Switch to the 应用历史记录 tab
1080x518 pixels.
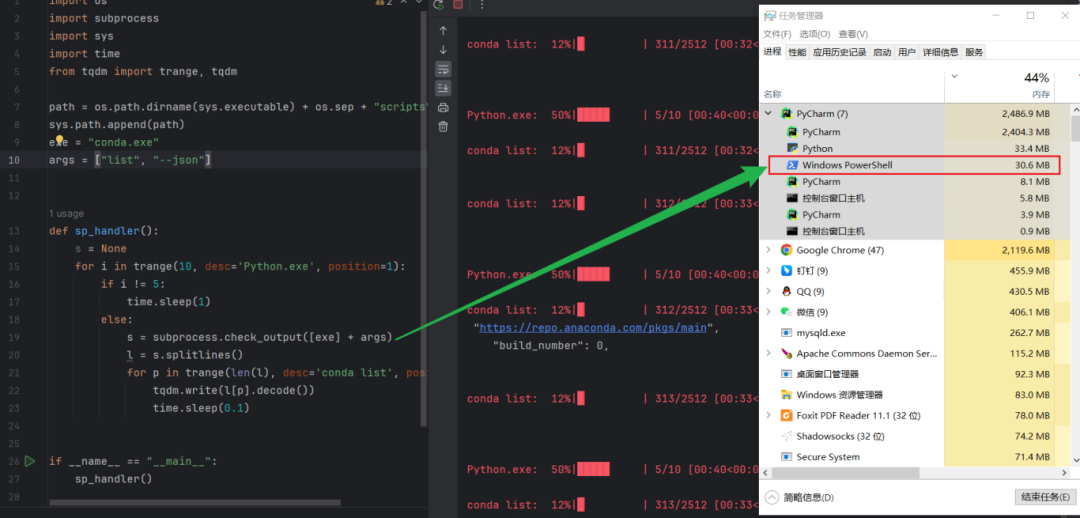click(839, 52)
